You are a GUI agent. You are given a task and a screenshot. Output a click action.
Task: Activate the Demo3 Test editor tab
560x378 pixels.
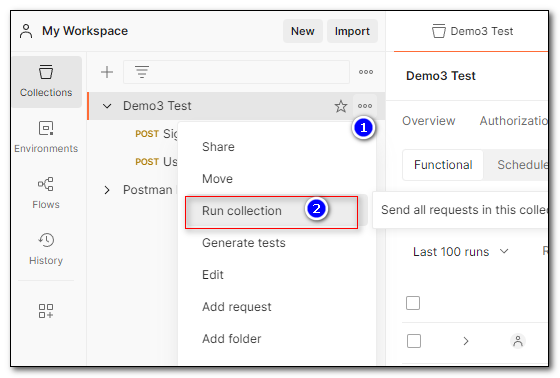pyautogui.click(x=472, y=31)
